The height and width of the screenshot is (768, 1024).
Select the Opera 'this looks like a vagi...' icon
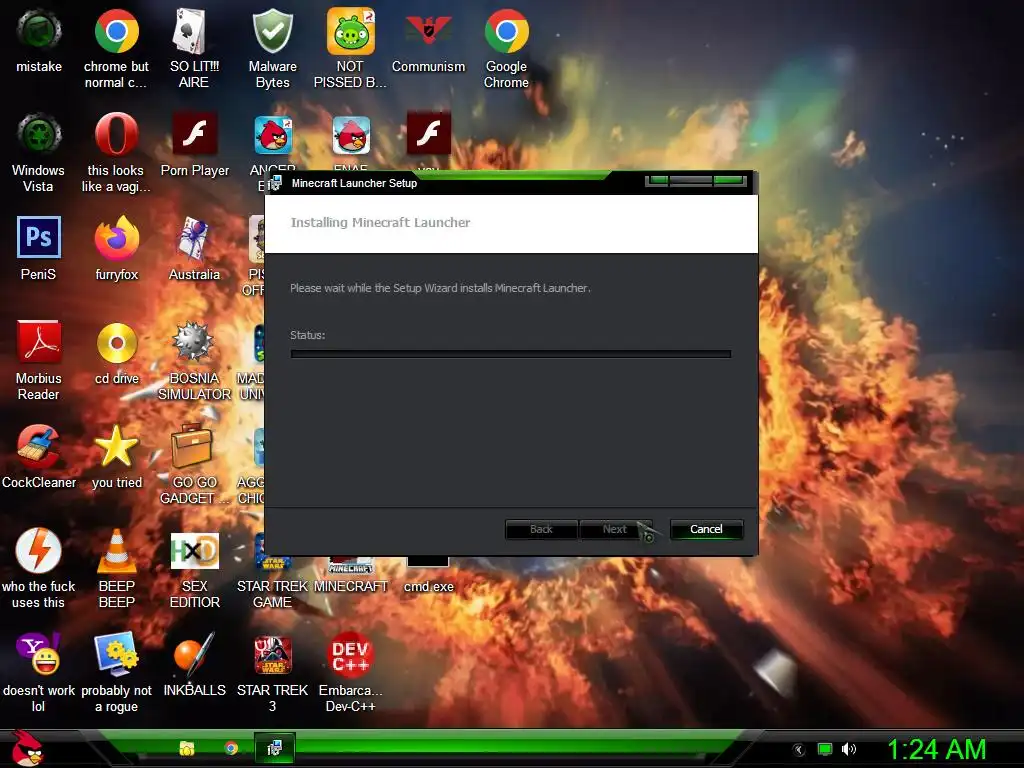point(116,152)
